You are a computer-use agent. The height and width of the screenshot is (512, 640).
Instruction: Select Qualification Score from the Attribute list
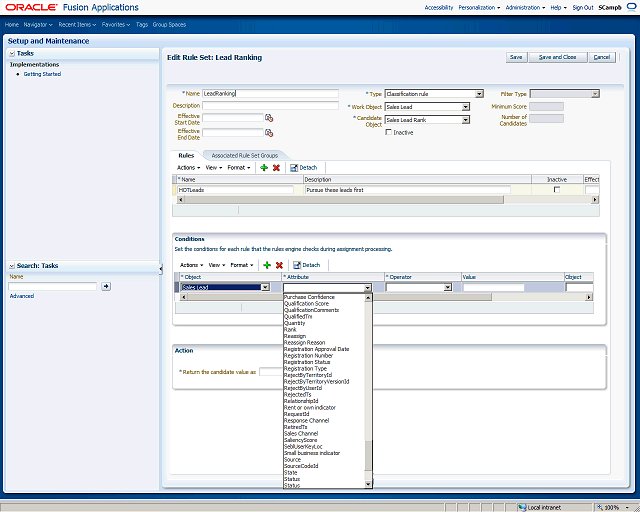click(x=307, y=304)
